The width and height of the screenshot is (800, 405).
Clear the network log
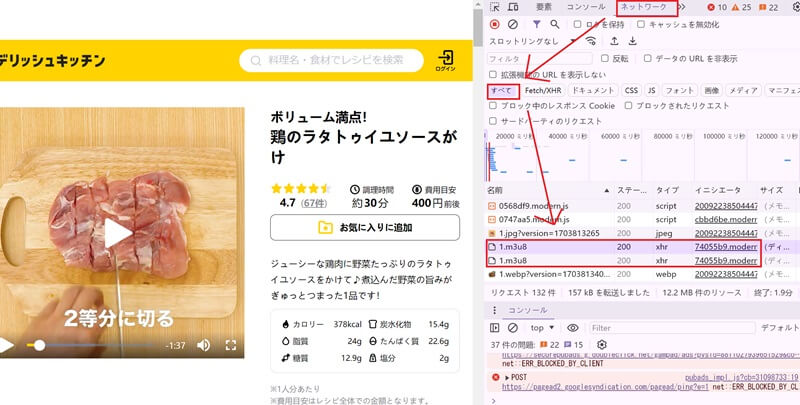coord(513,24)
